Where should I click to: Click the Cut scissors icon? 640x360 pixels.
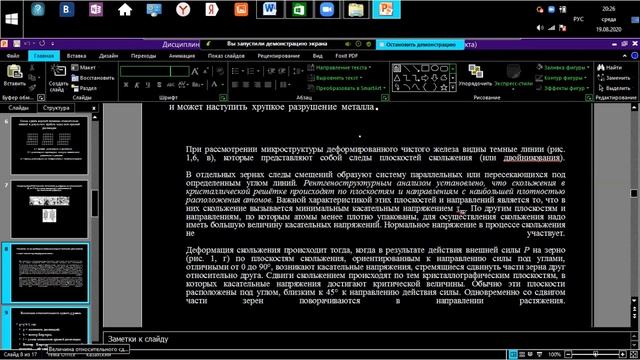tap(32, 68)
